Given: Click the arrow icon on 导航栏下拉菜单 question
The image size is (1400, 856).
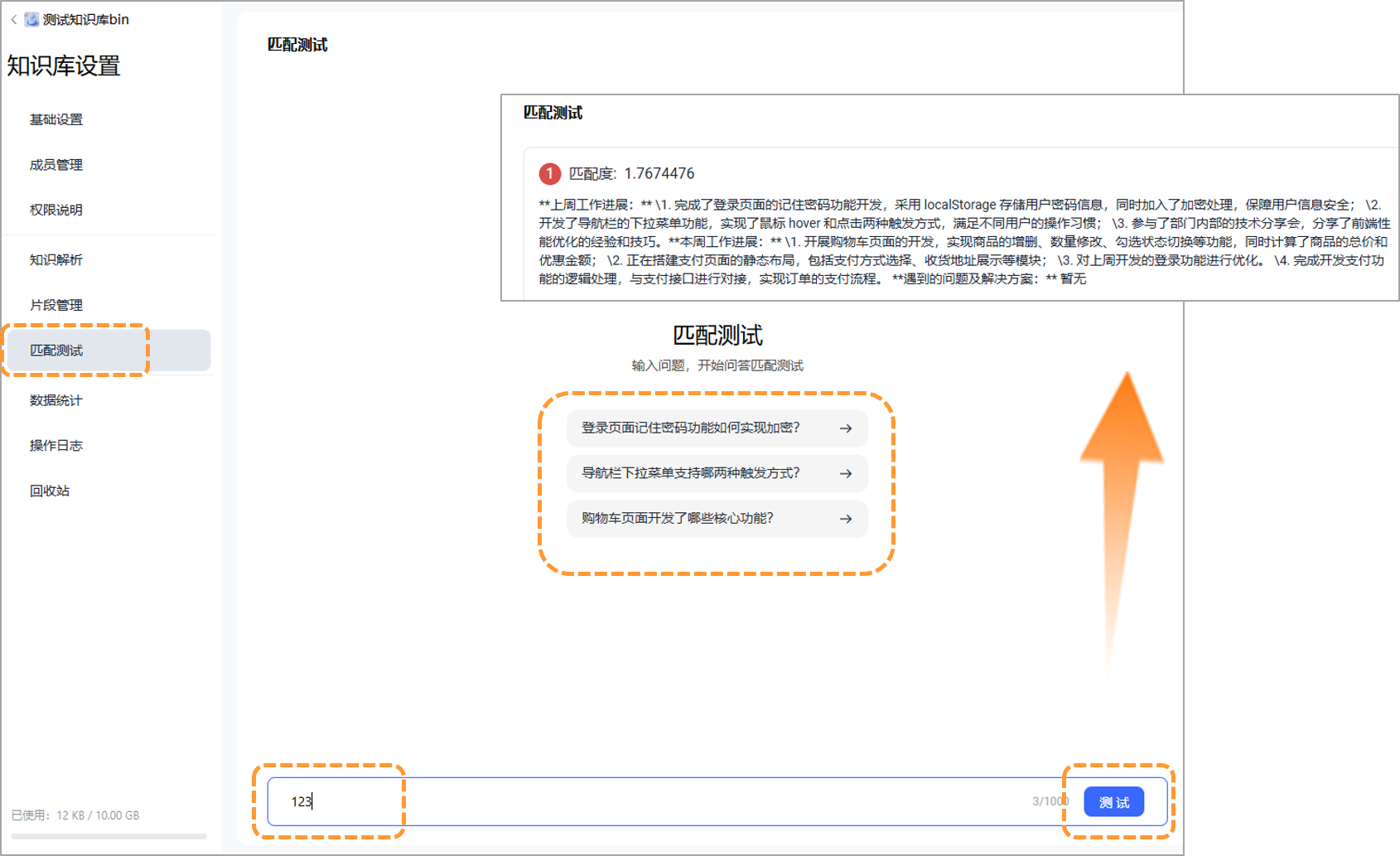Looking at the screenshot, I should 845,473.
